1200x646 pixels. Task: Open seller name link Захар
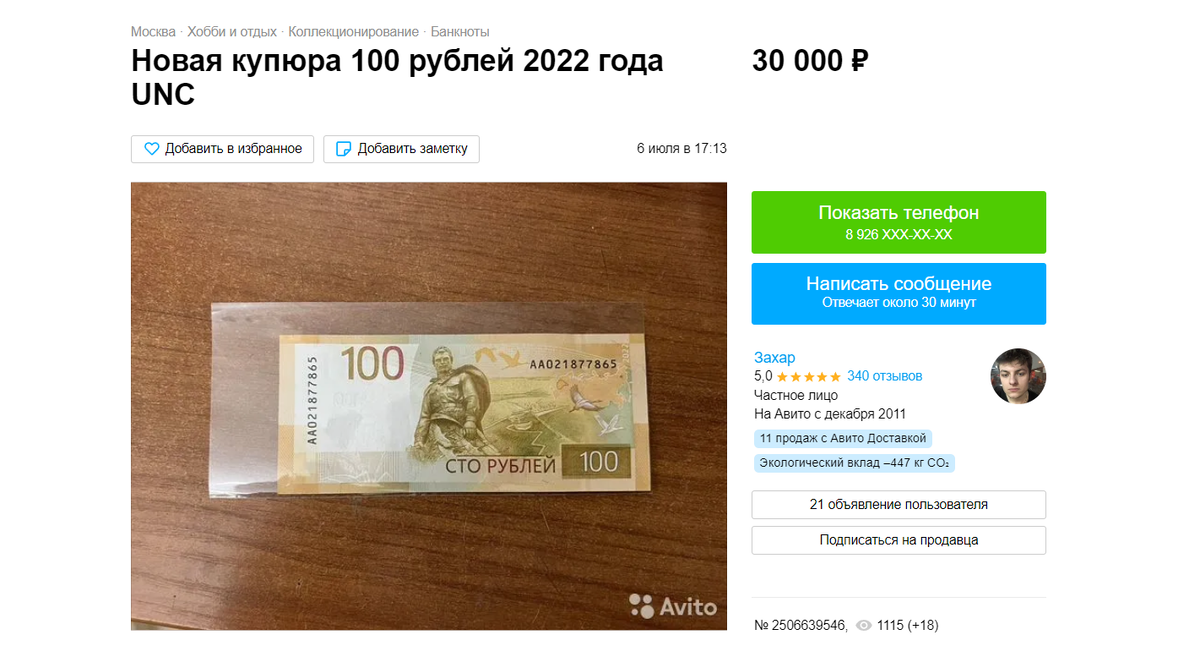tap(775, 358)
